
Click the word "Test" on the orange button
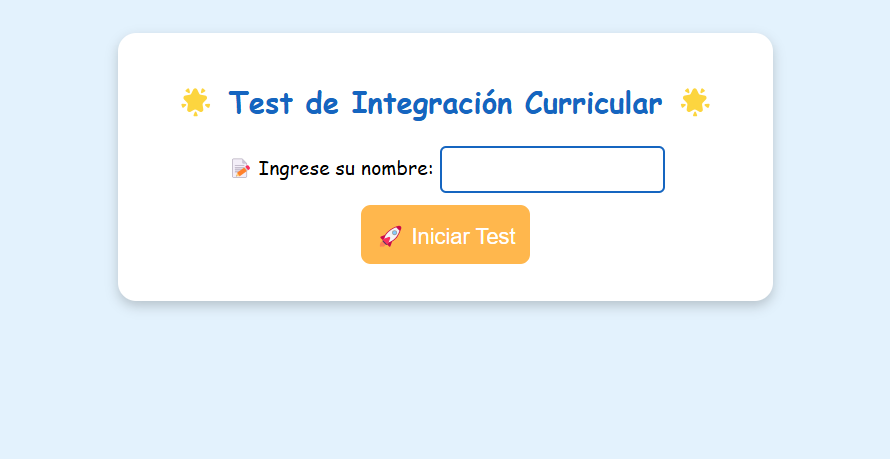(x=495, y=236)
